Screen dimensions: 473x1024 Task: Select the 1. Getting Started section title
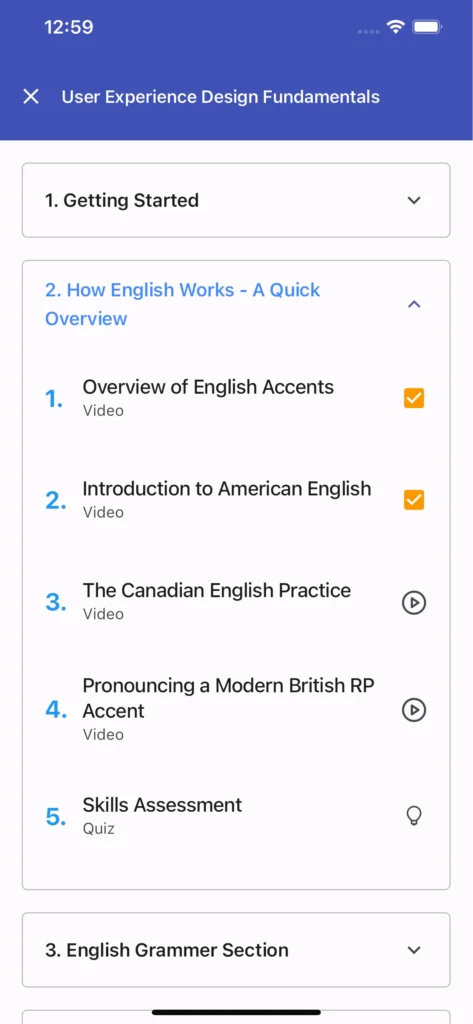click(x=122, y=200)
